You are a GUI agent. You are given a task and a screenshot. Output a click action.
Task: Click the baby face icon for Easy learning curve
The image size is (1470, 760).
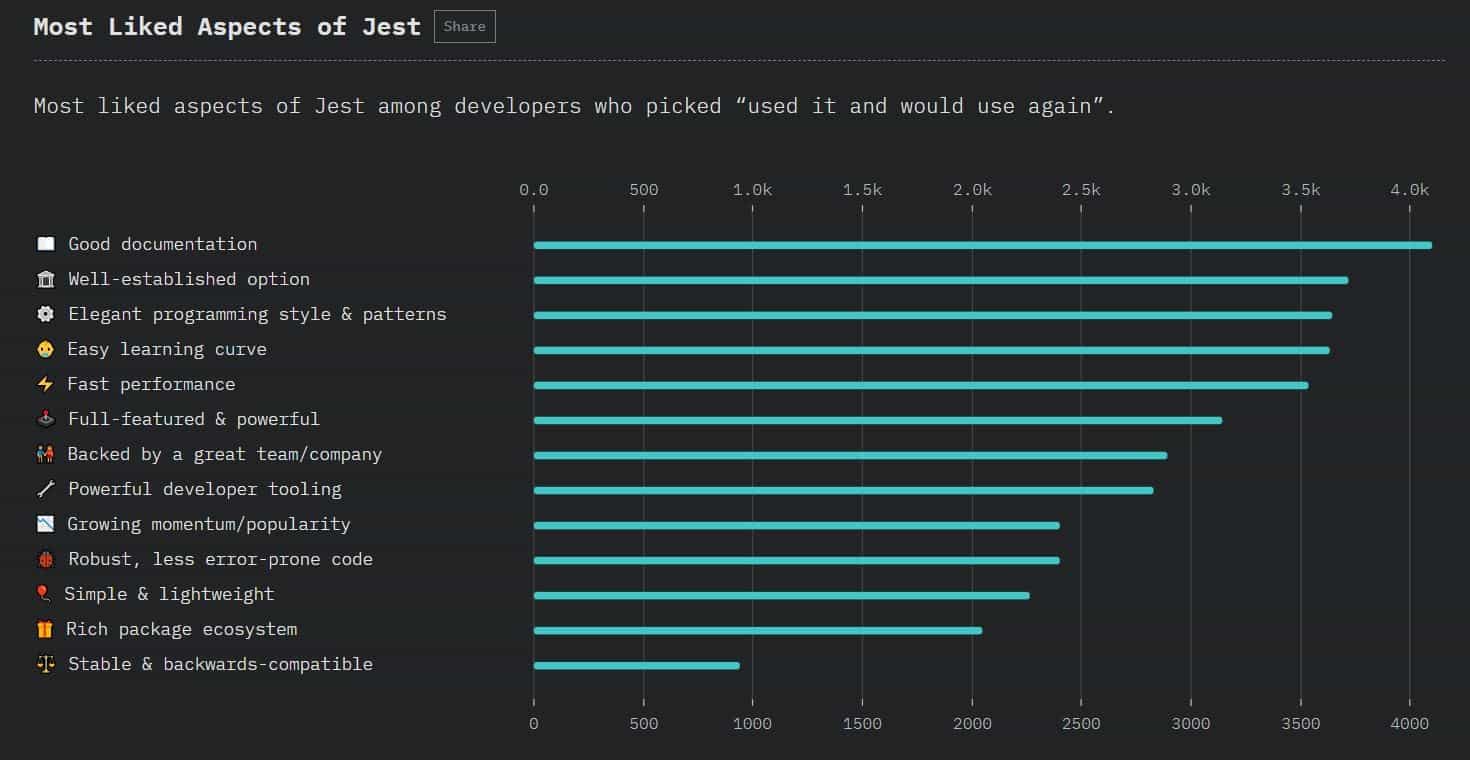click(x=45, y=349)
